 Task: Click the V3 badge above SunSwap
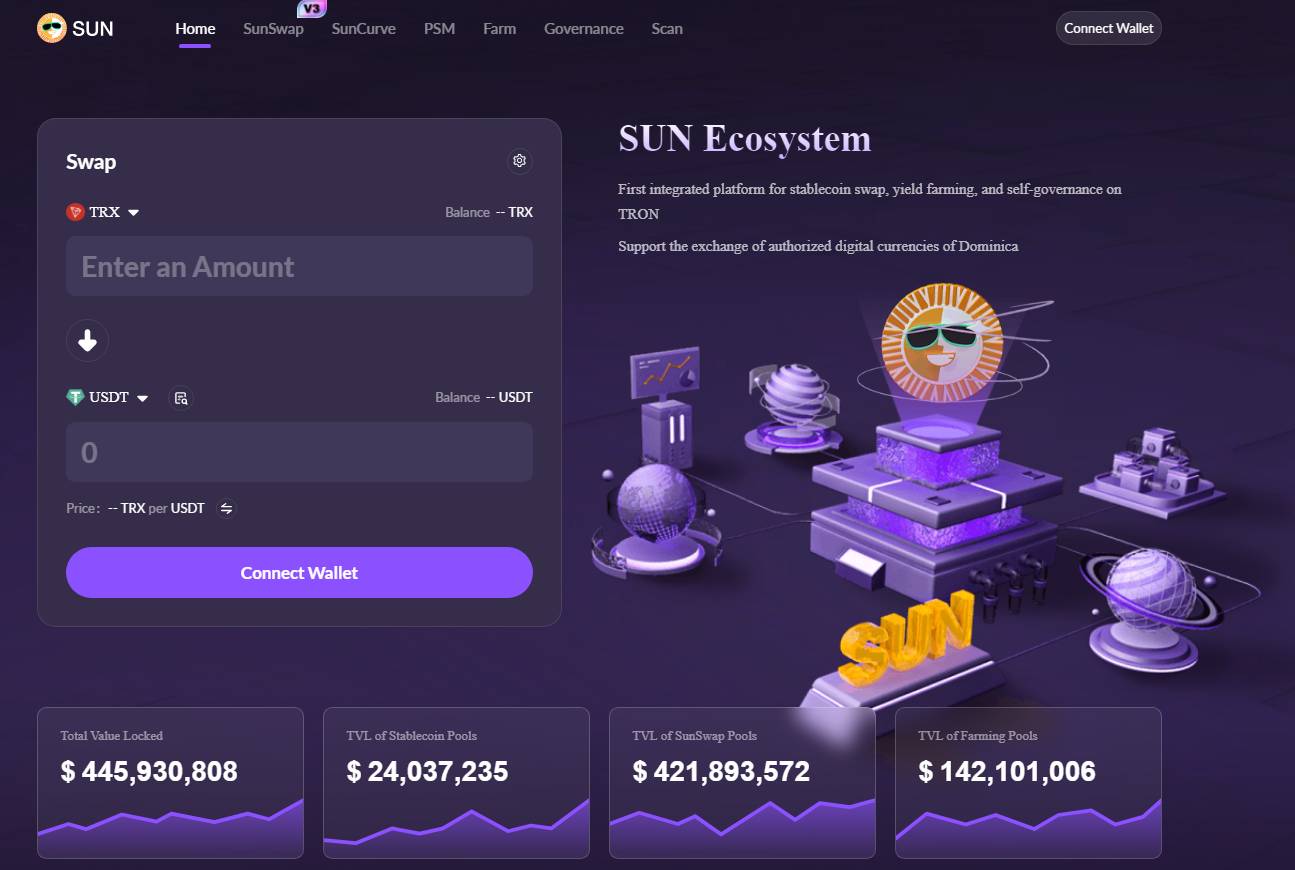pos(313,9)
